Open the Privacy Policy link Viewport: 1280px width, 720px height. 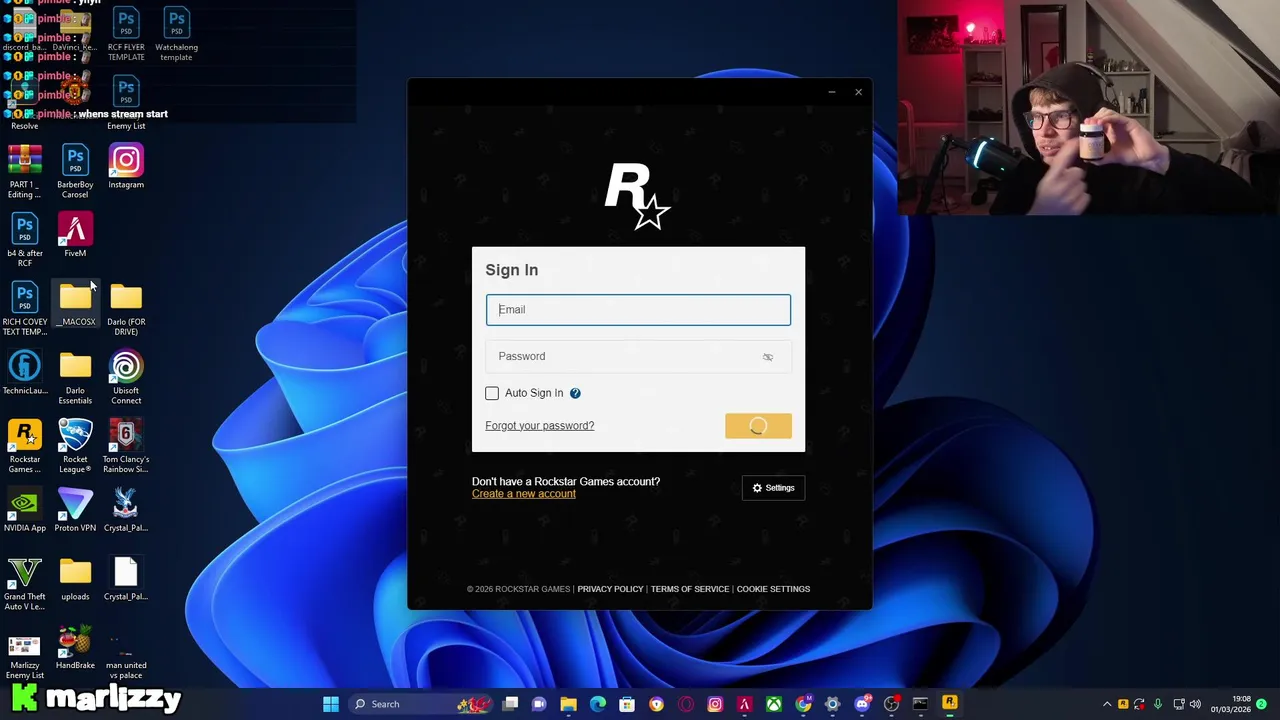(x=610, y=589)
